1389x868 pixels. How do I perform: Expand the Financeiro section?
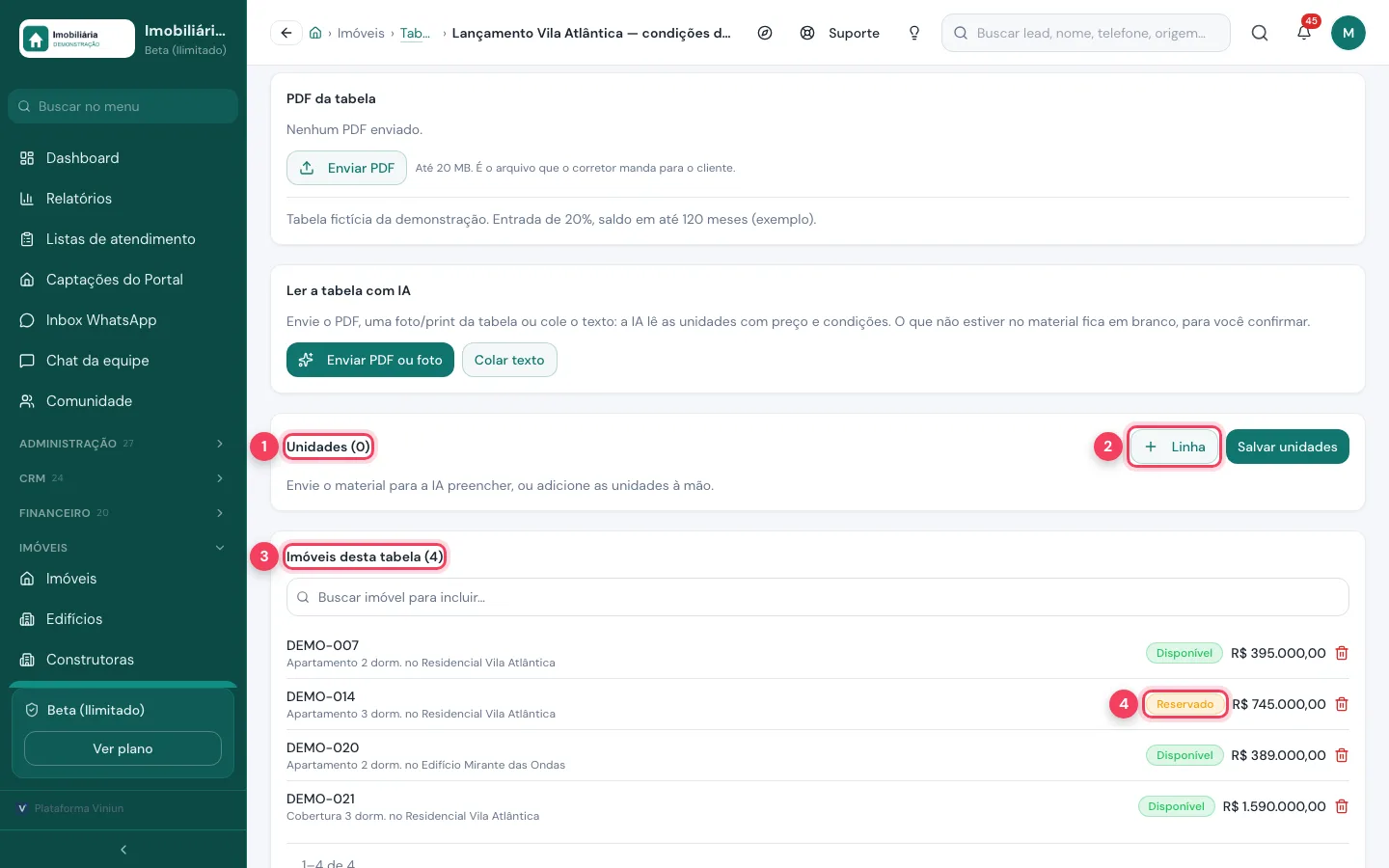(x=123, y=513)
